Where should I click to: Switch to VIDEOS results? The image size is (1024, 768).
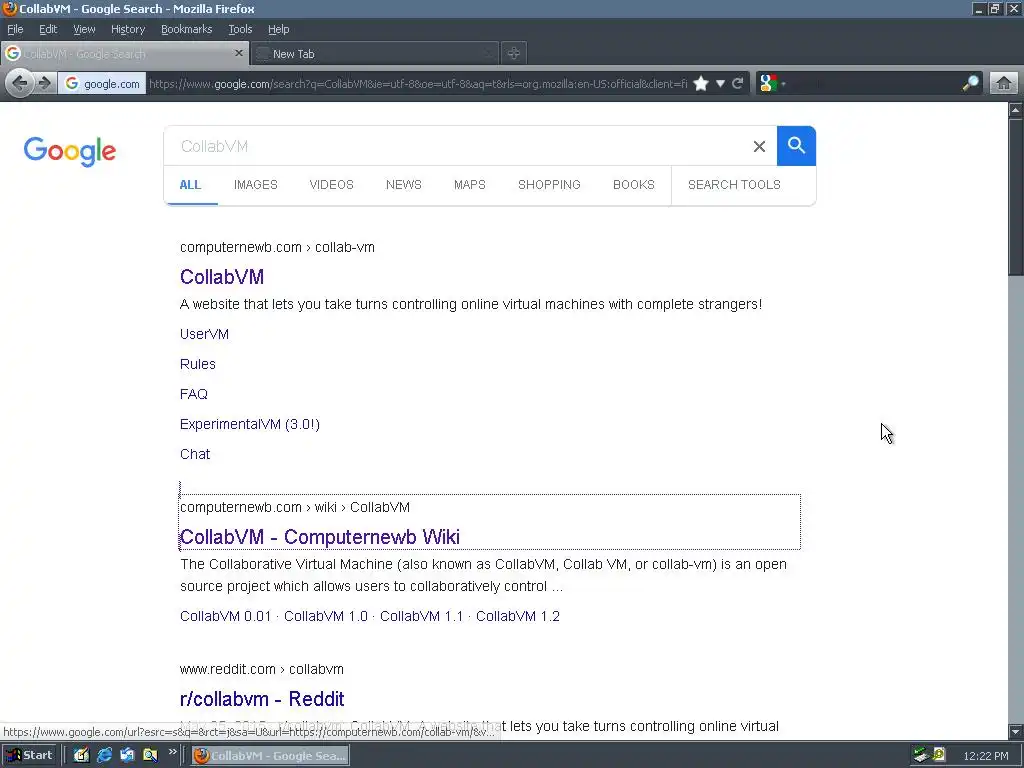(x=331, y=185)
